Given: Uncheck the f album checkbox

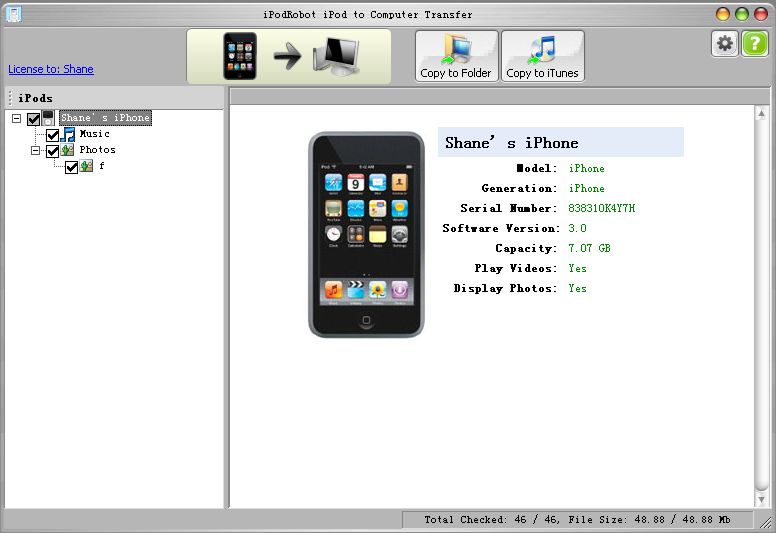Looking at the screenshot, I should click(x=72, y=167).
